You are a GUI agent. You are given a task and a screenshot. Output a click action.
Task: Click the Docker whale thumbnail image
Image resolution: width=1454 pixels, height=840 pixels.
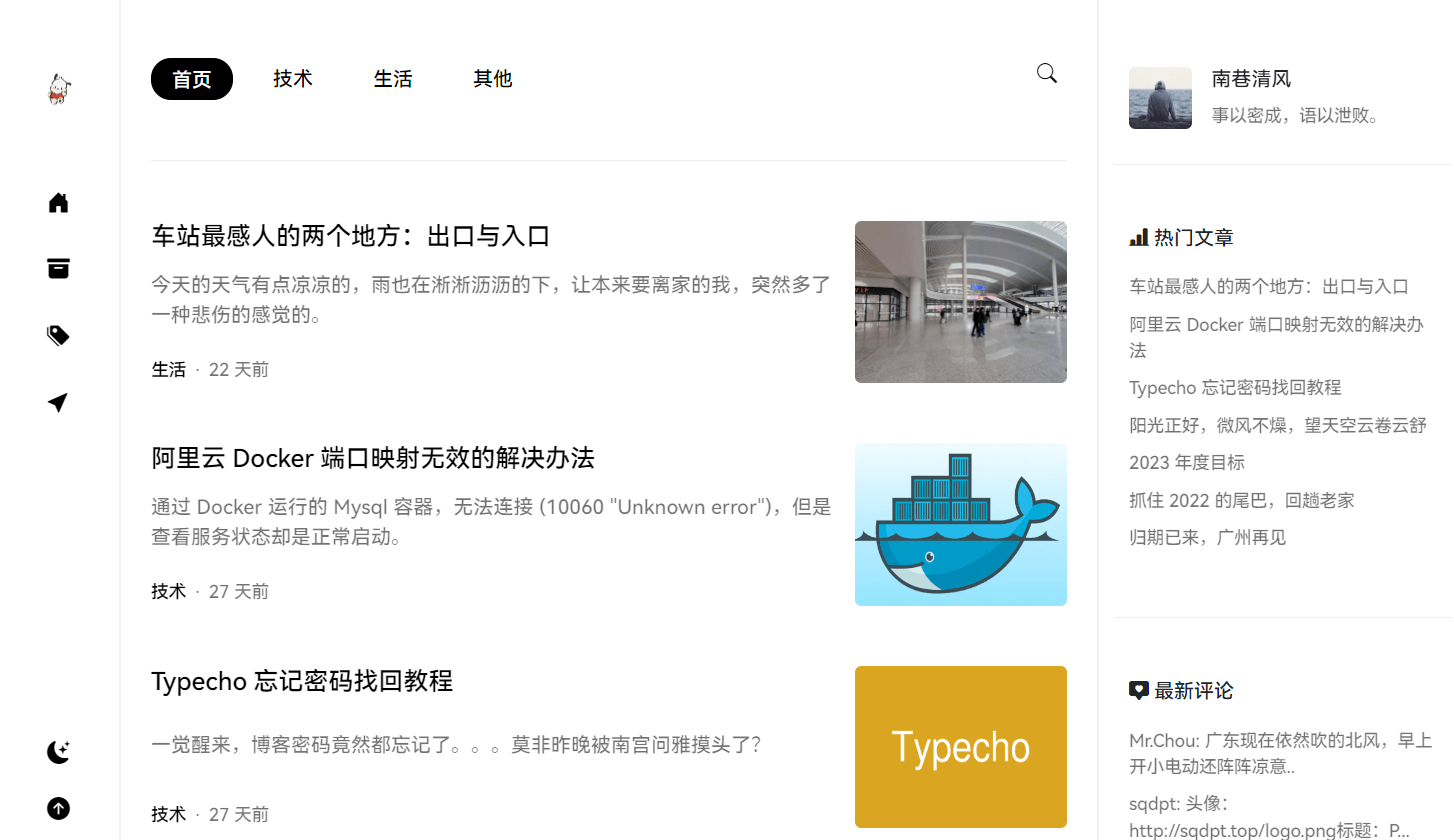pos(961,525)
